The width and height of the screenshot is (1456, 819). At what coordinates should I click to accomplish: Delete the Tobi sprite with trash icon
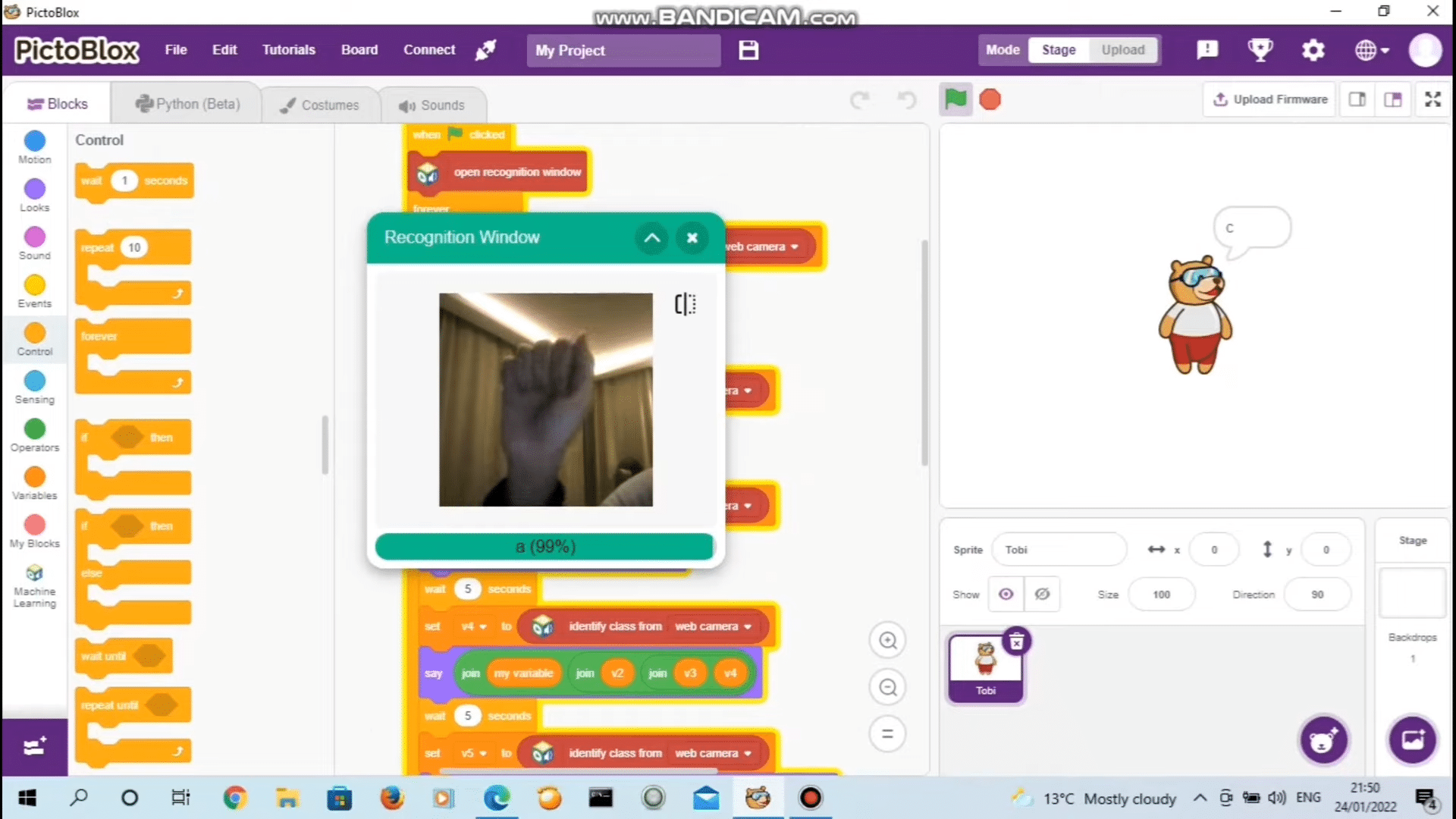(x=1016, y=642)
